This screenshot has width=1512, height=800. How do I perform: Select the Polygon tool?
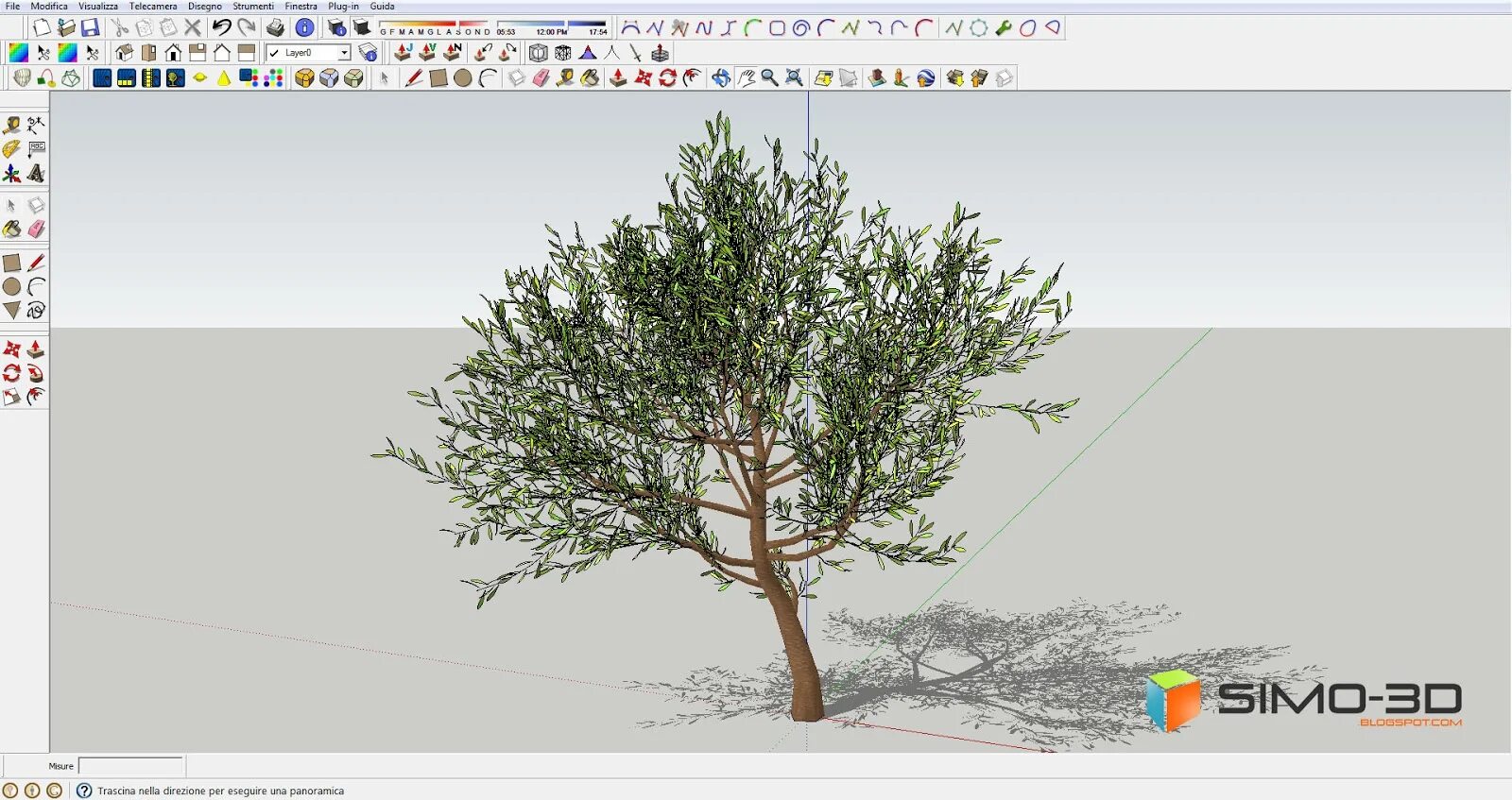click(x=11, y=311)
